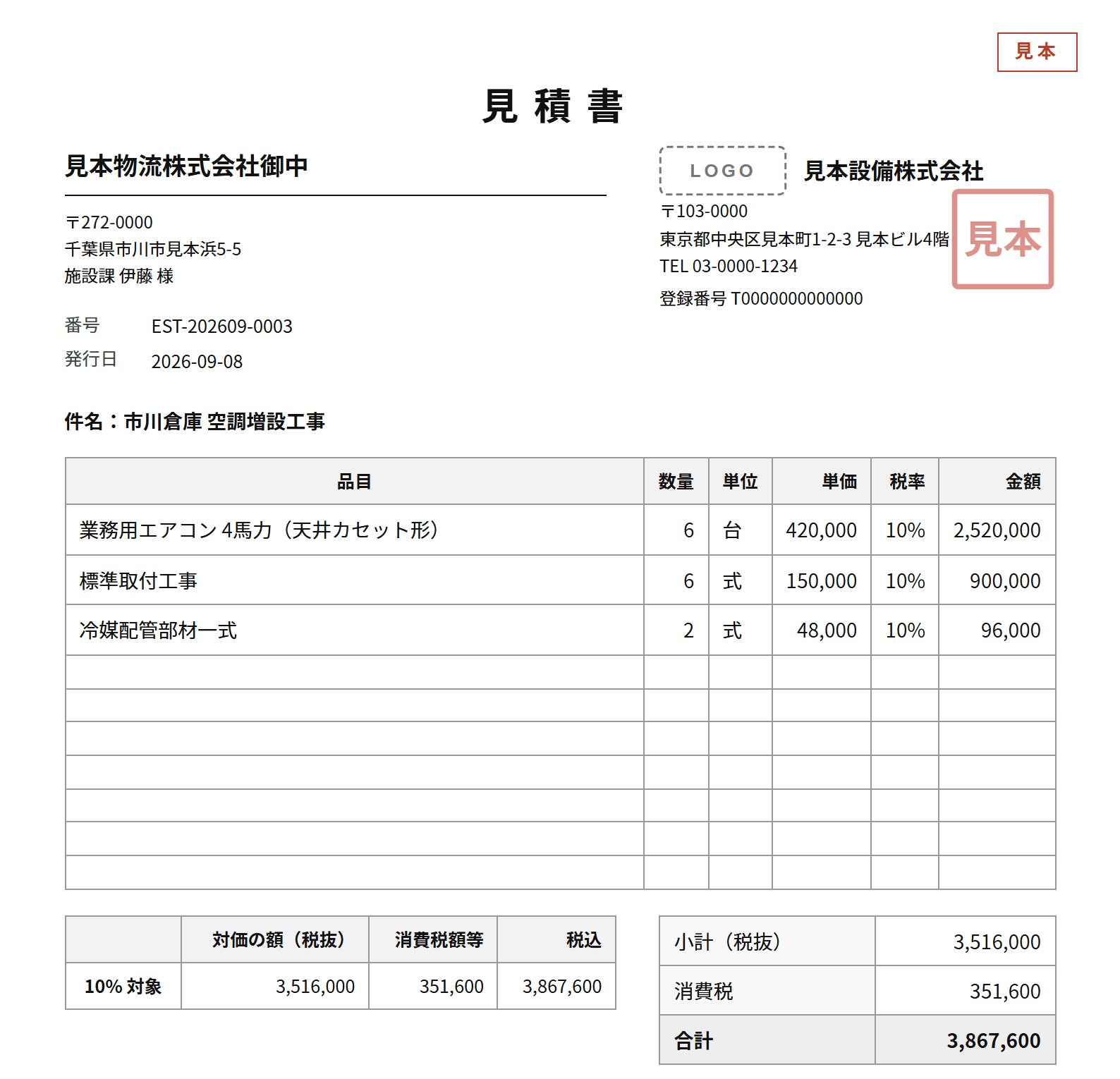
Task: Click the unit price 150,000
Action: click(822, 581)
